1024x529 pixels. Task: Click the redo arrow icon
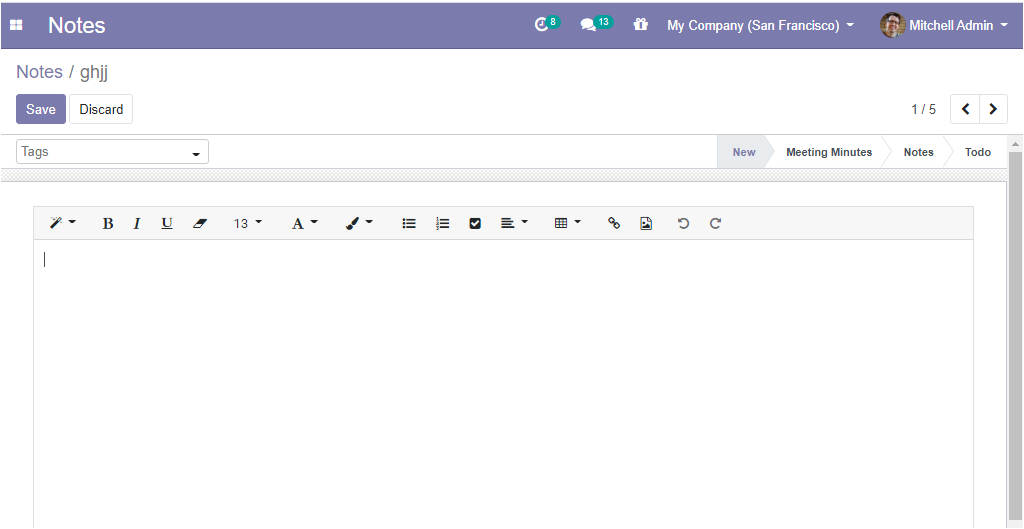tap(716, 223)
